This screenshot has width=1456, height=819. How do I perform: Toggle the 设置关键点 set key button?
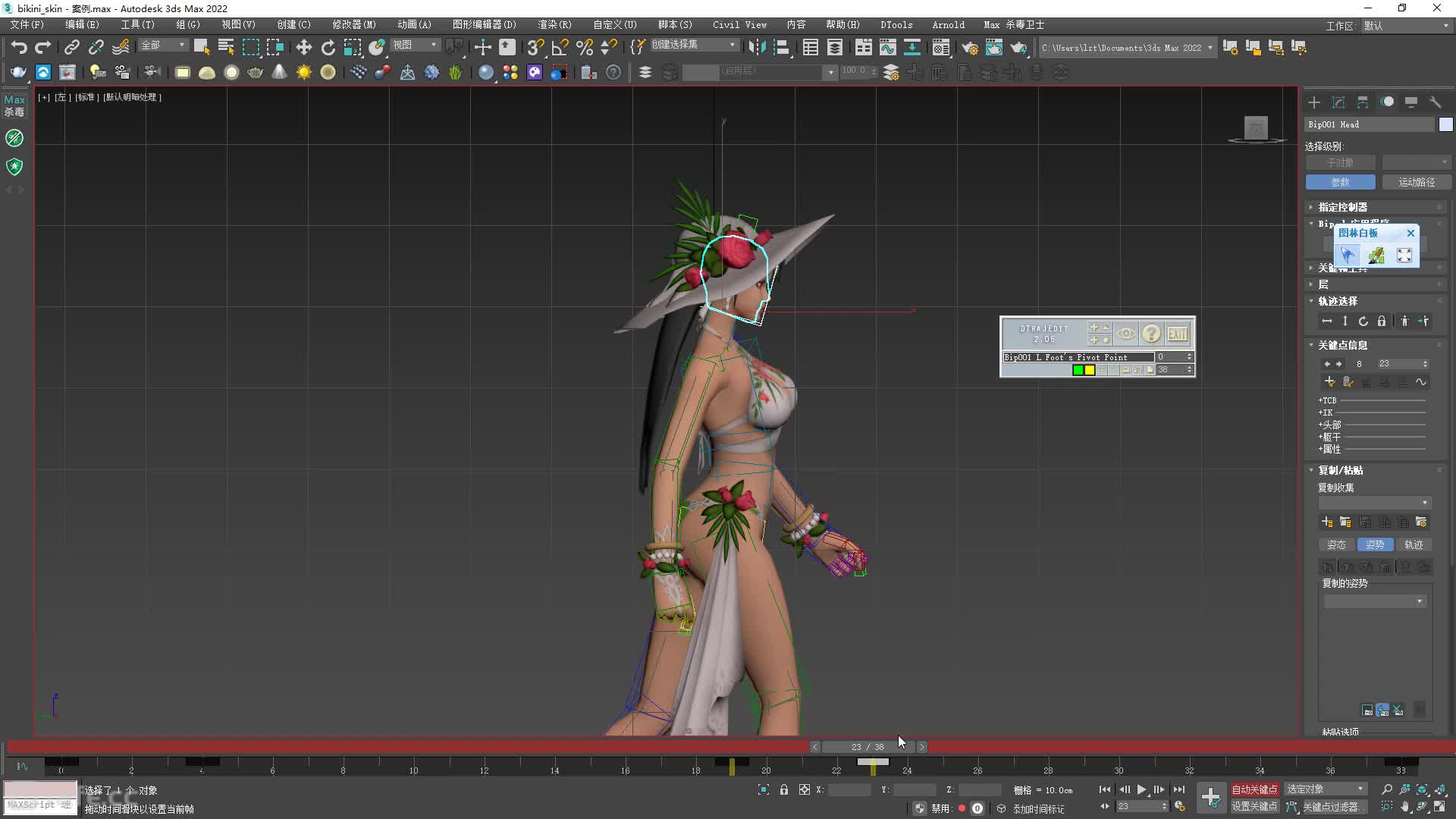pyautogui.click(x=1254, y=807)
